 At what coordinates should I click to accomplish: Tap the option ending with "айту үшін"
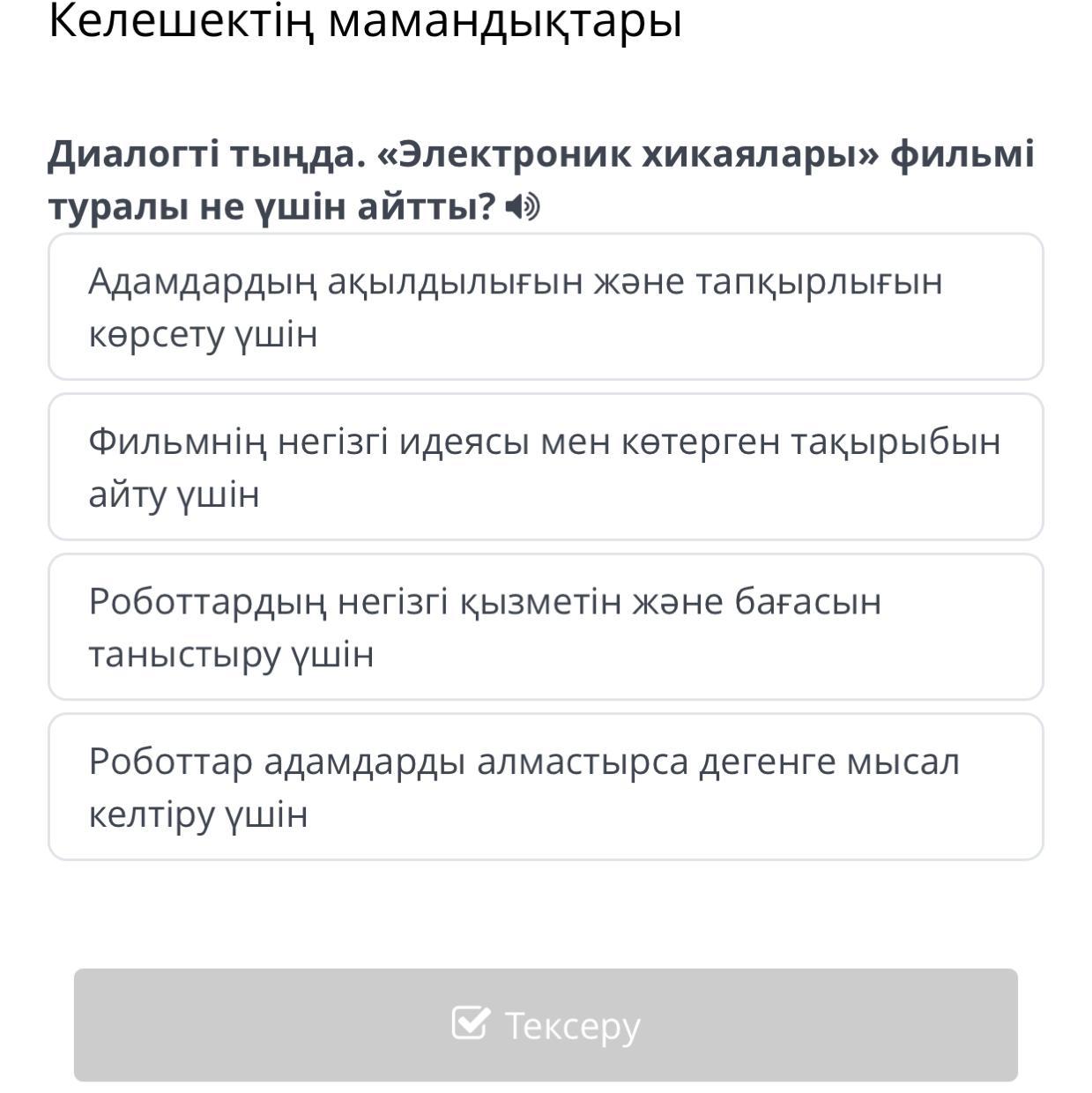click(x=546, y=467)
